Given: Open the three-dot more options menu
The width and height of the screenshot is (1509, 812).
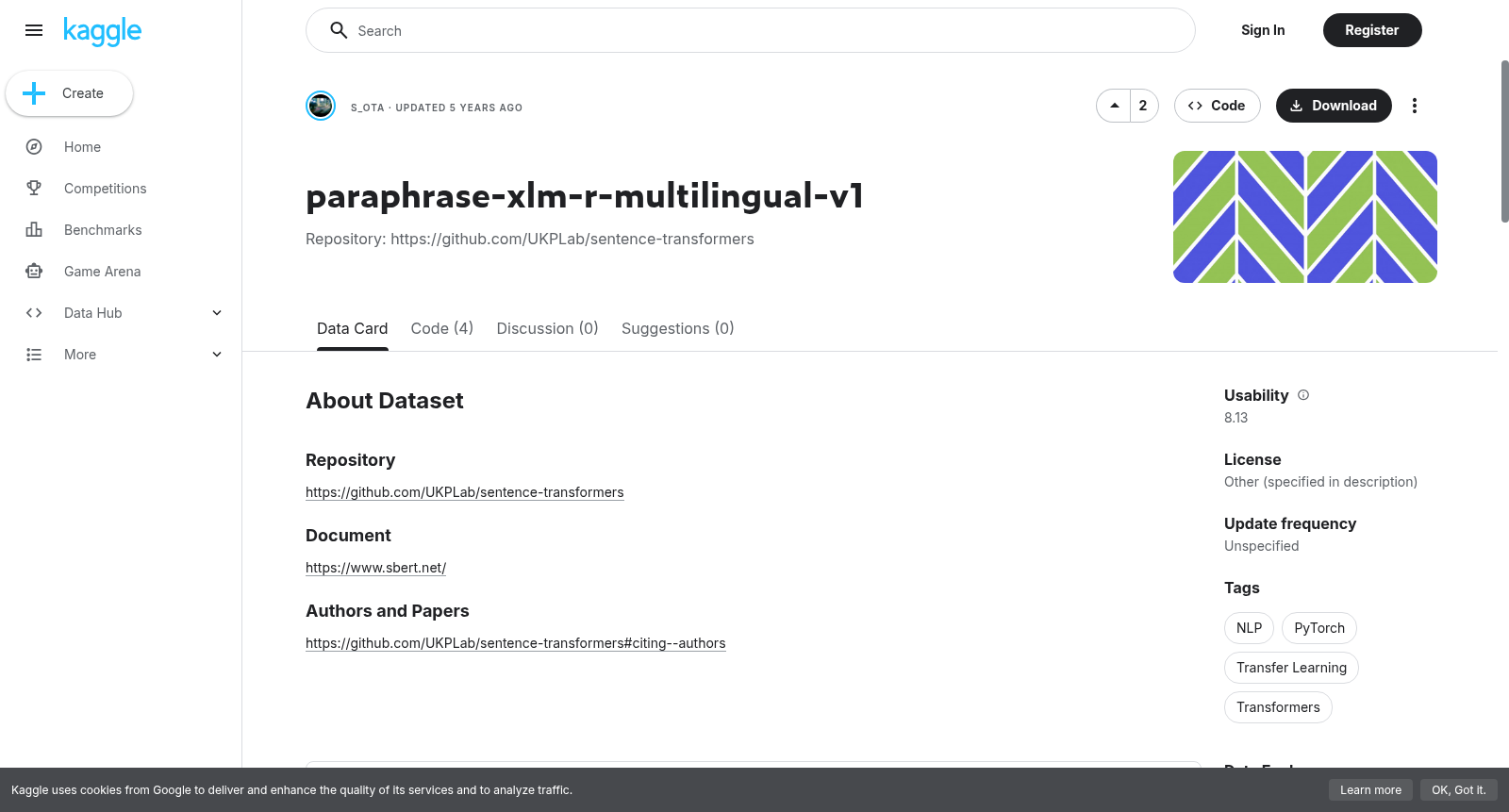Looking at the screenshot, I should [x=1415, y=106].
